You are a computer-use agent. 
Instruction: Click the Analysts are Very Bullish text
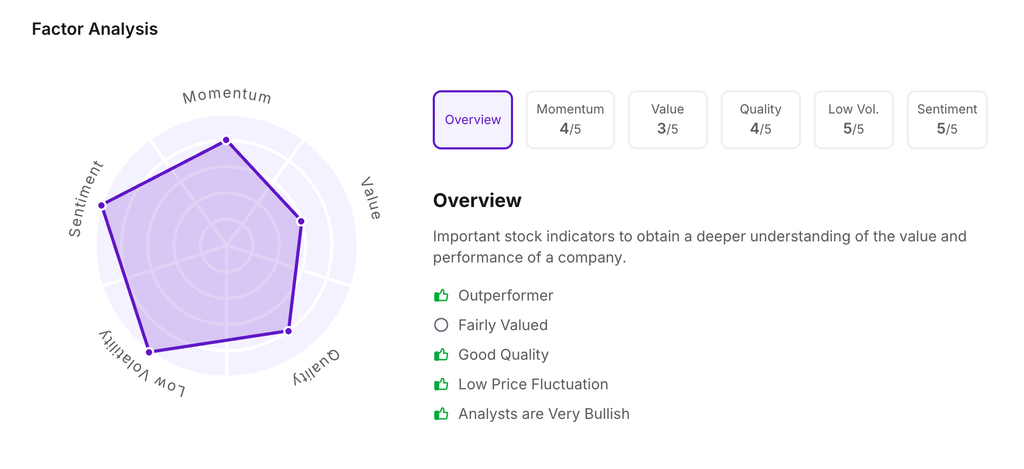tap(543, 414)
